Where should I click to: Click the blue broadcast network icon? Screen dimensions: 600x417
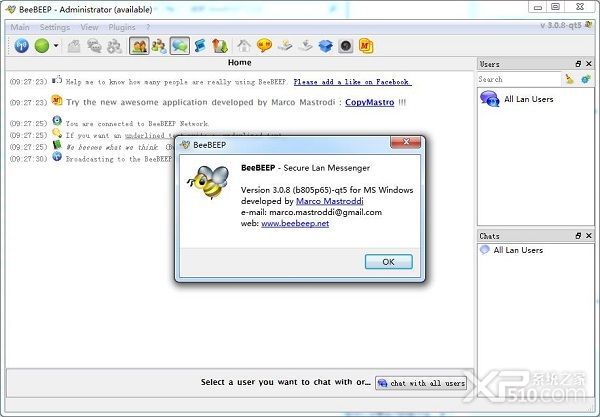[22, 46]
